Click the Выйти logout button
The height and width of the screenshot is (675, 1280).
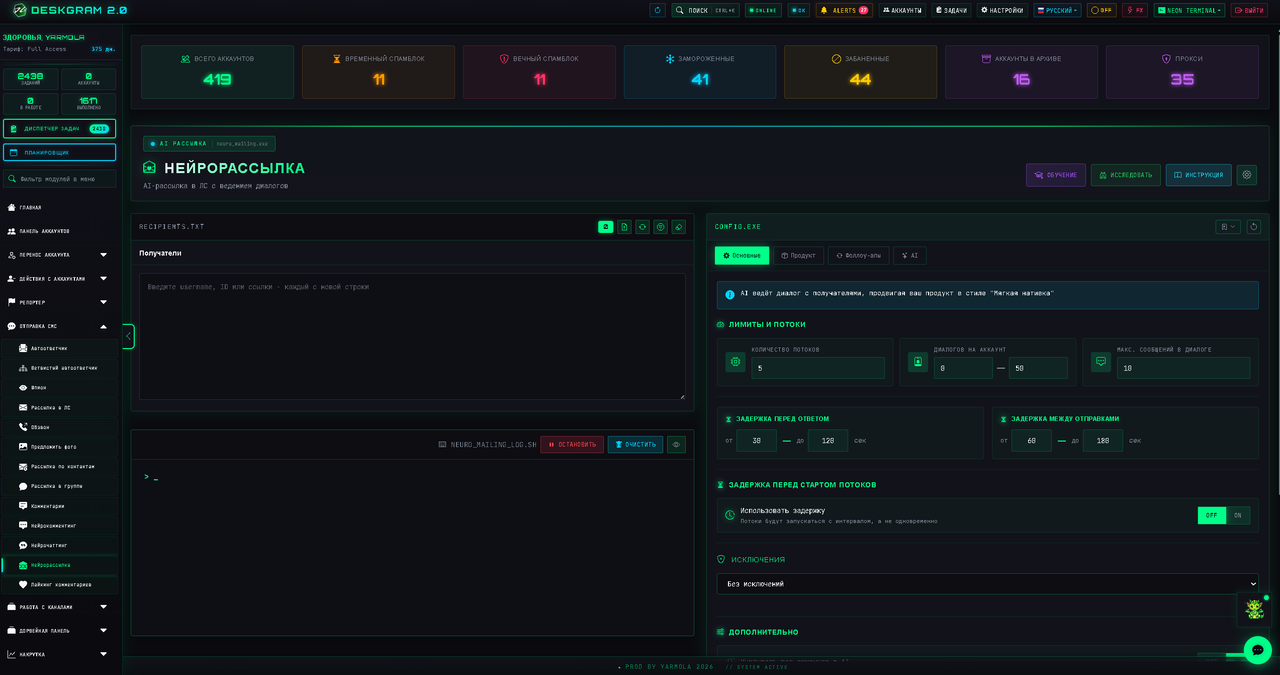[1250, 10]
